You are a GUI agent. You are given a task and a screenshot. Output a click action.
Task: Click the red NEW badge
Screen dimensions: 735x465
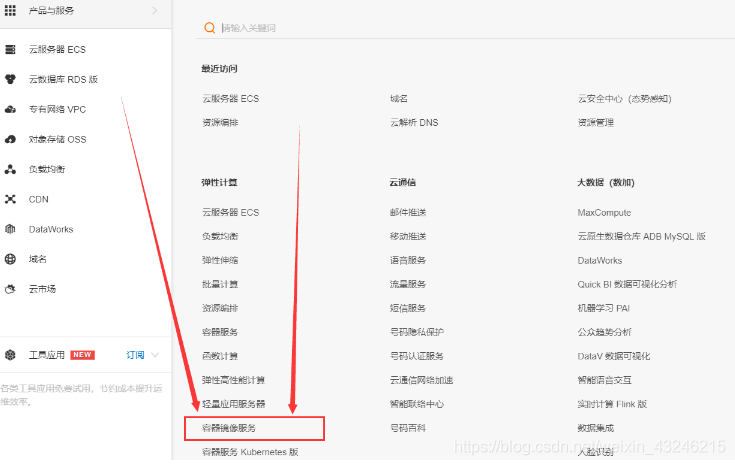pos(82,355)
